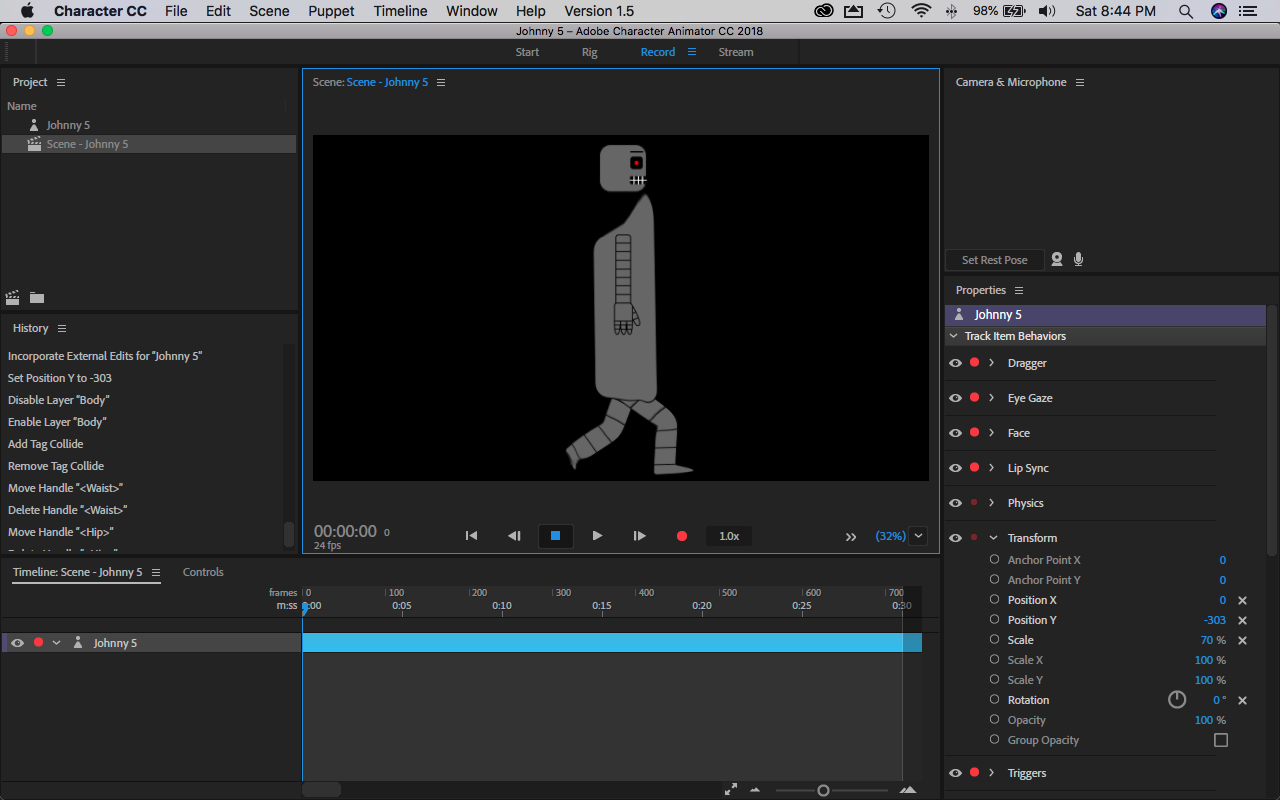Click the Stop button in scene controls
Viewport: 1280px width, 800px height.
click(x=555, y=536)
